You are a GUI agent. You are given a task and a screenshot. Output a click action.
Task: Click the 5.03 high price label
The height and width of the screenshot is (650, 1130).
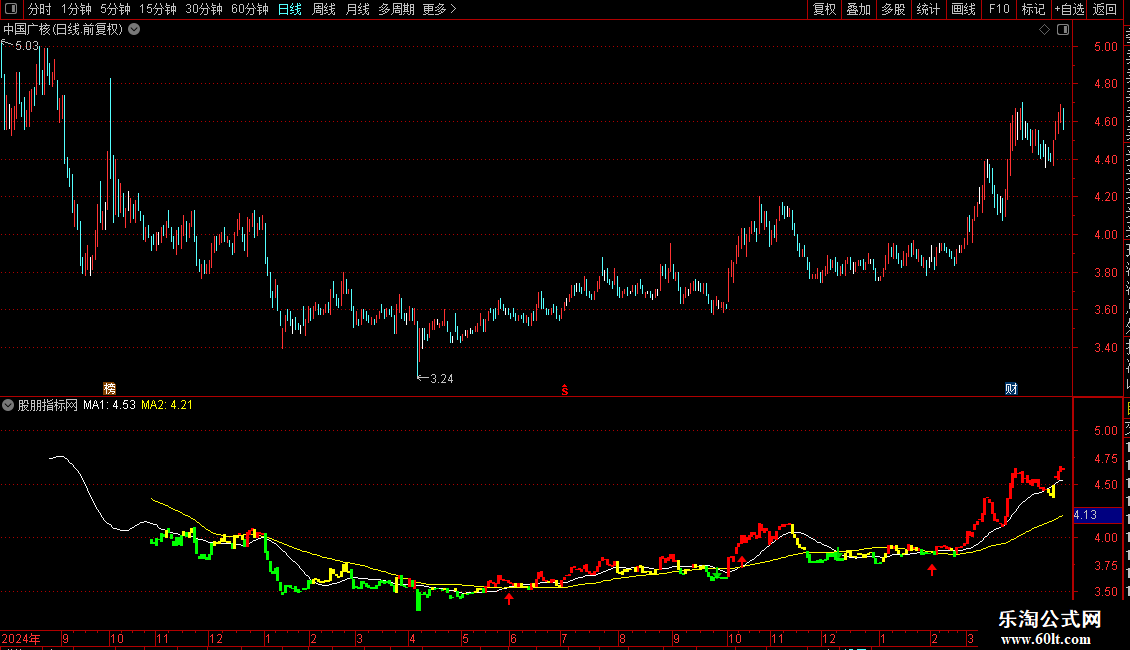point(27,45)
